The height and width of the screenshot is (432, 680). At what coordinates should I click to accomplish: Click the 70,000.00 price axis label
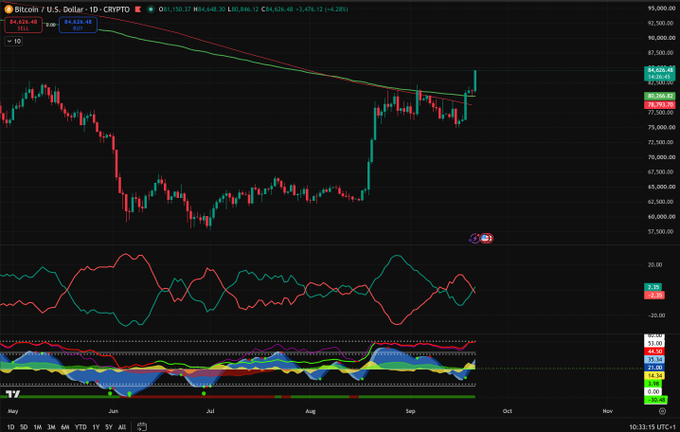tap(661, 157)
